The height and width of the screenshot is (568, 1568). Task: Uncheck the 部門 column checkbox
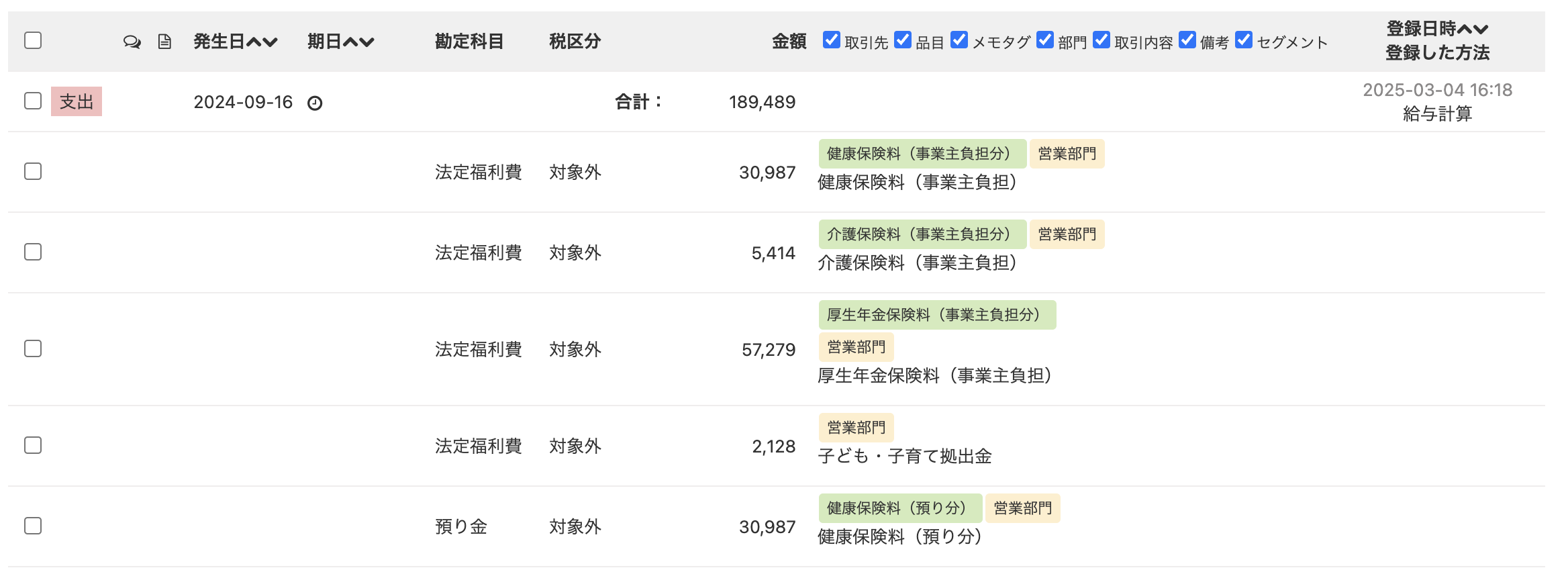point(1045,40)
